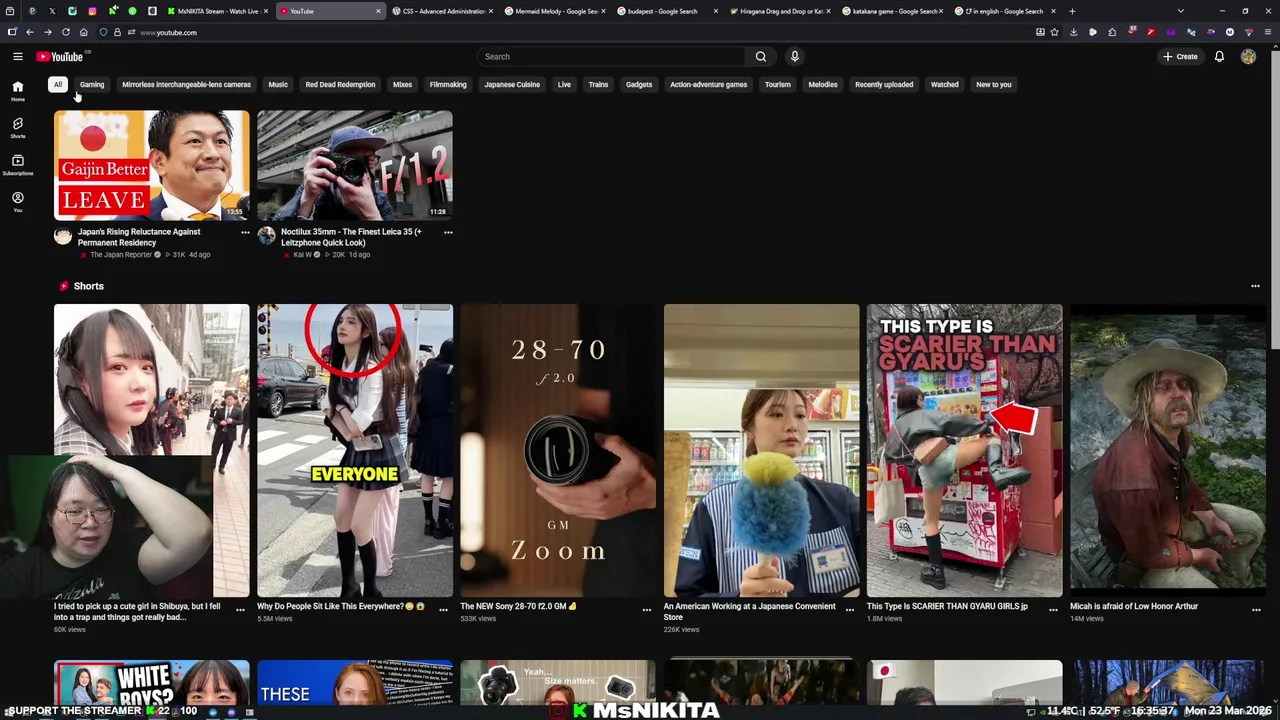Open Kai W channel avatar
This screenshot has width=1280, height=720.
[x=266, y=236]
